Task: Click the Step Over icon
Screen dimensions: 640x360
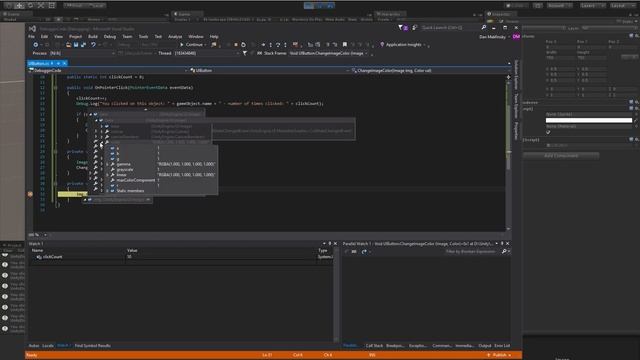Action: (278, 44)
